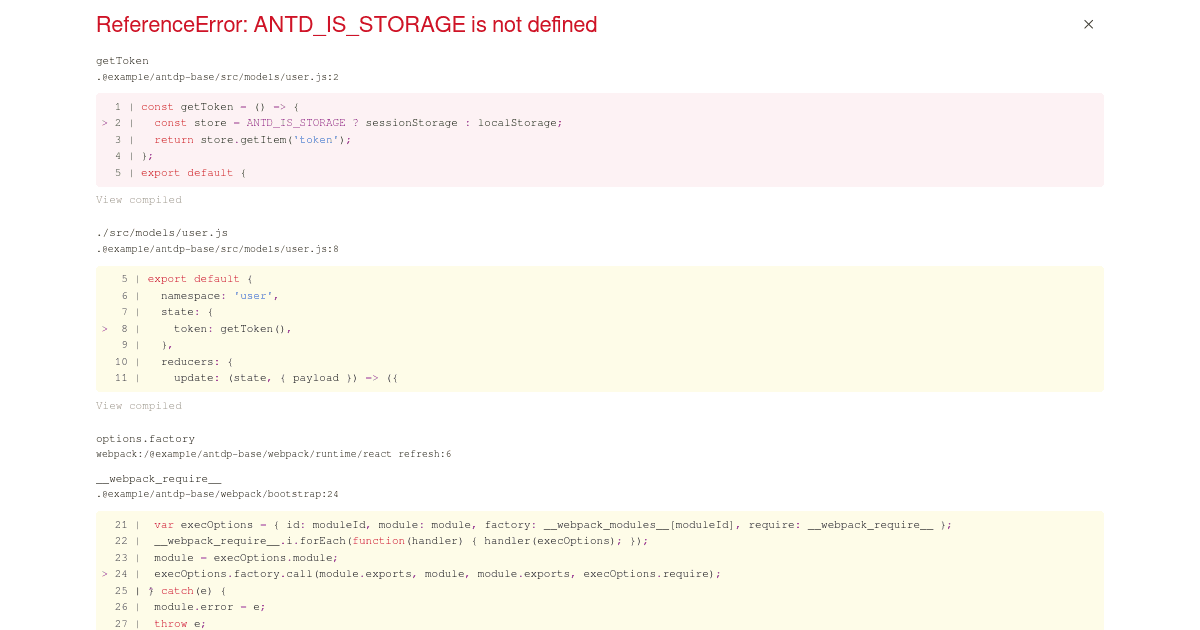Click line 8 token: getToken() in snippet
Image resolution: width=1200 pixels, height=630 pixels.
coord(230,328)
